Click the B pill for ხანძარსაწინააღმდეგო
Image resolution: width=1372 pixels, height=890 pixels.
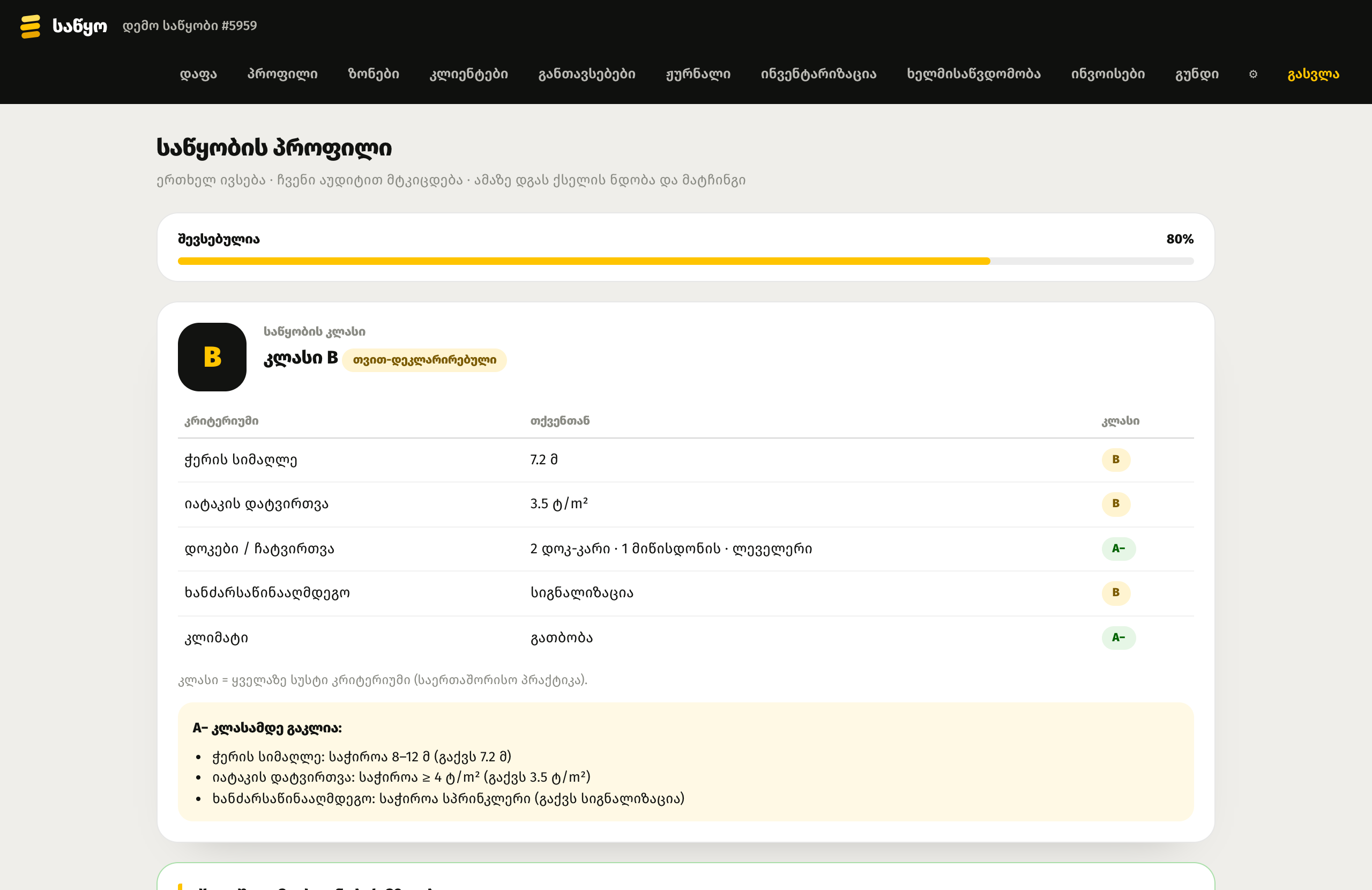[x=1115, y=592]
